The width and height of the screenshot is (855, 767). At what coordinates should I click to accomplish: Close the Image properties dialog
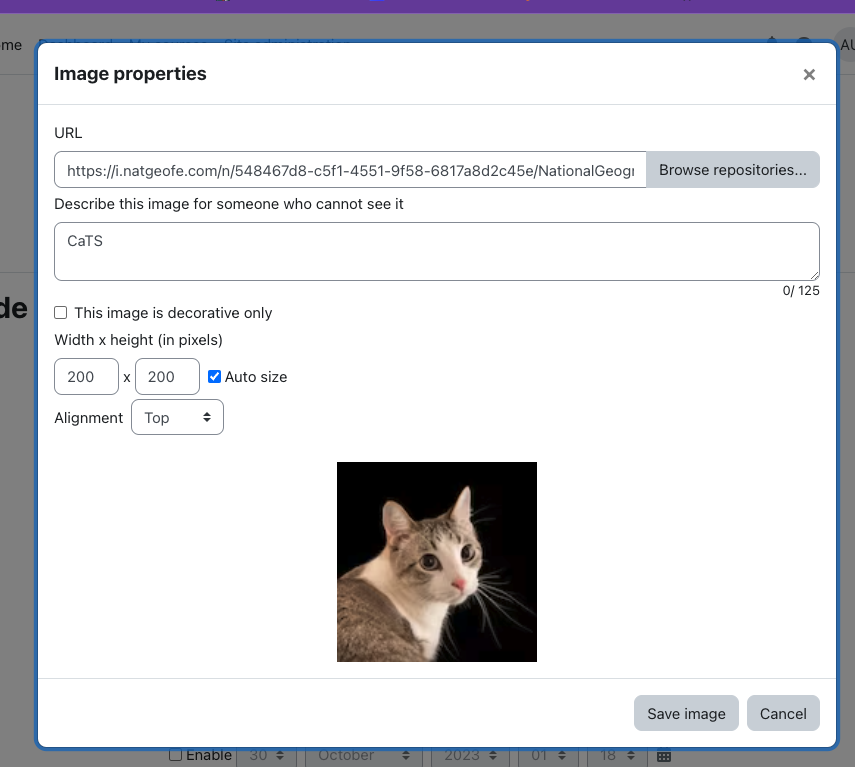(x=809, y=75)
